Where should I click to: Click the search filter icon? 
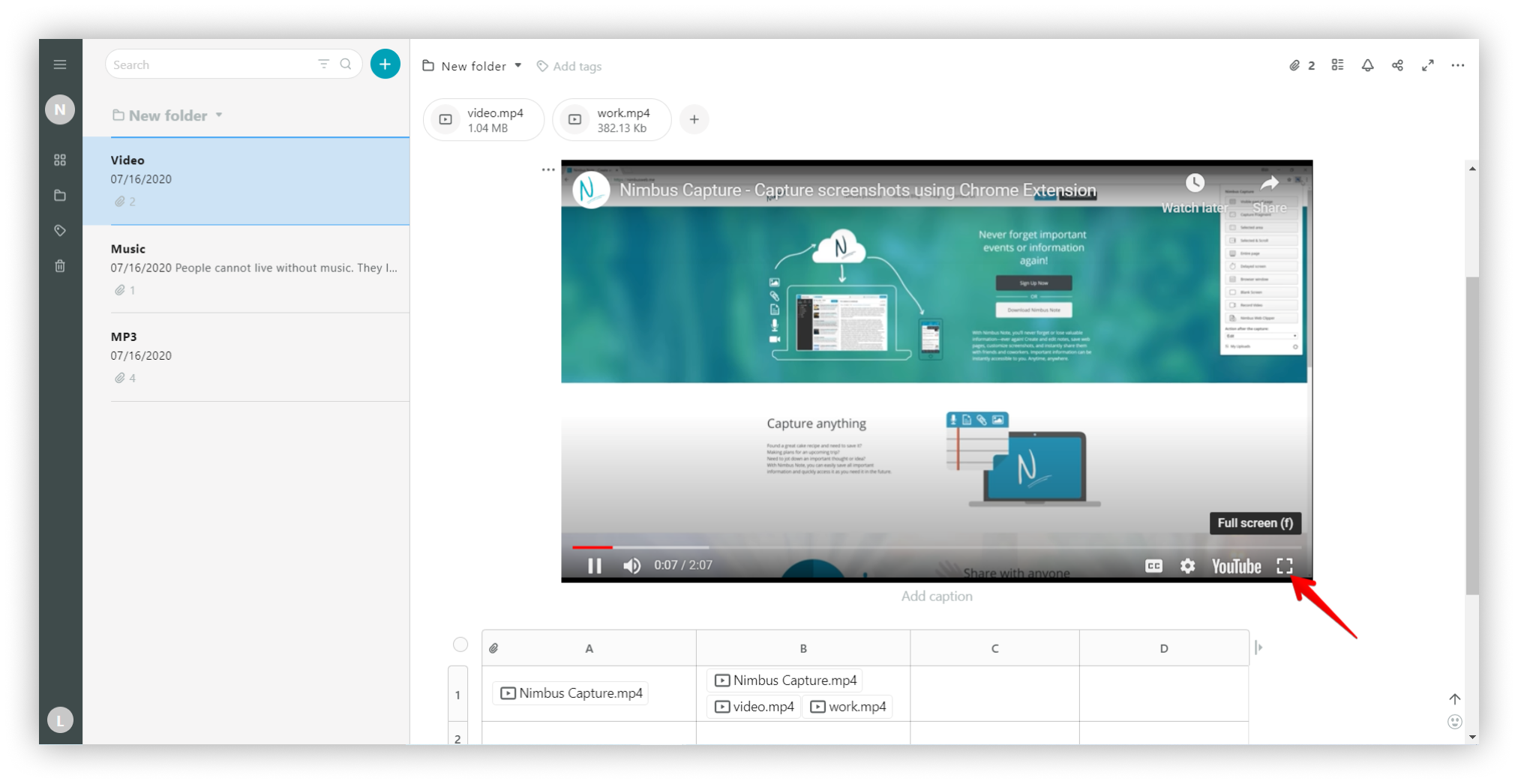(x=323, y=64)
